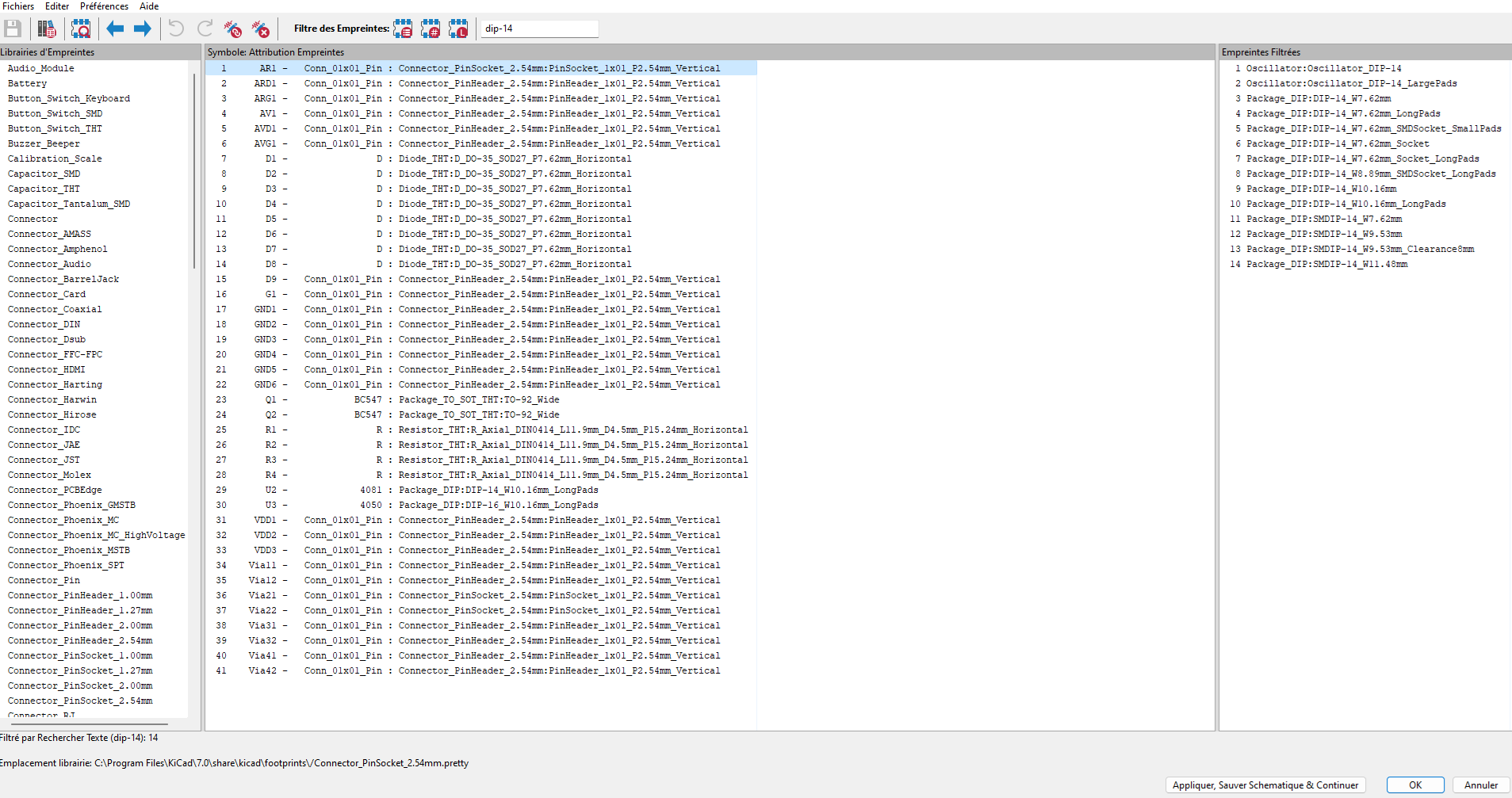The image size is (1512, 798).
Task: Open the Préférences menu
Action: click(104, 6)
